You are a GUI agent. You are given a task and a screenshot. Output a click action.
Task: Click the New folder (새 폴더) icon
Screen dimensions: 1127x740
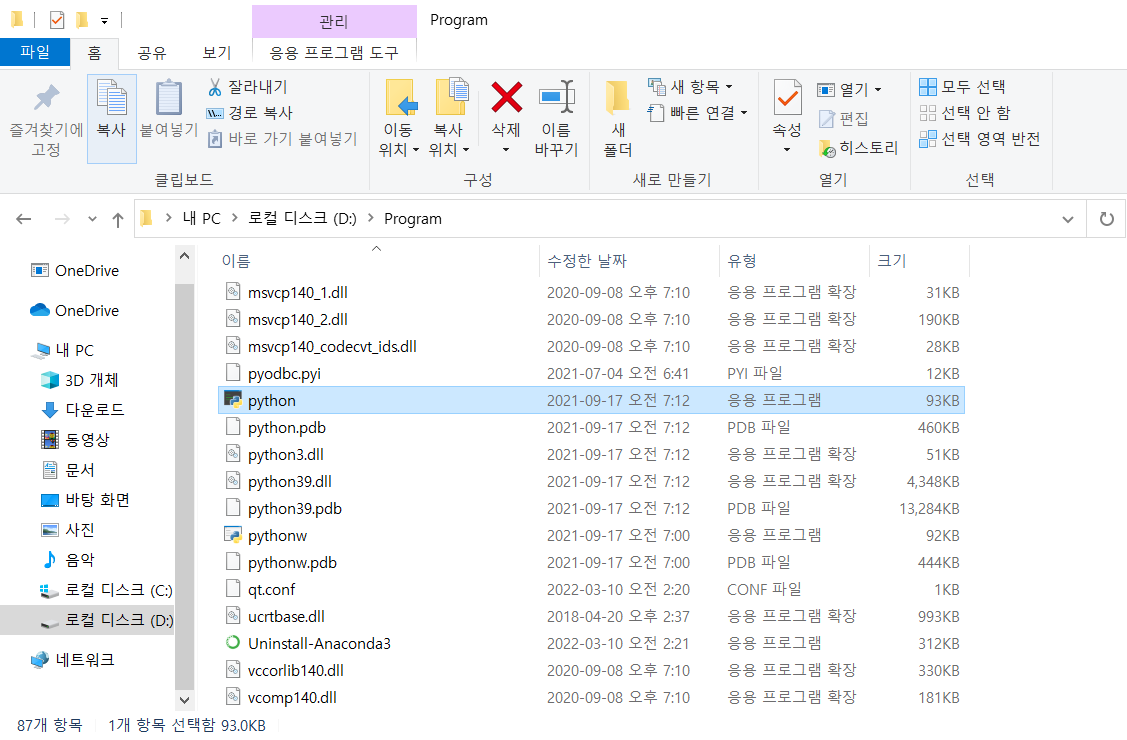[x=617, y=98]
